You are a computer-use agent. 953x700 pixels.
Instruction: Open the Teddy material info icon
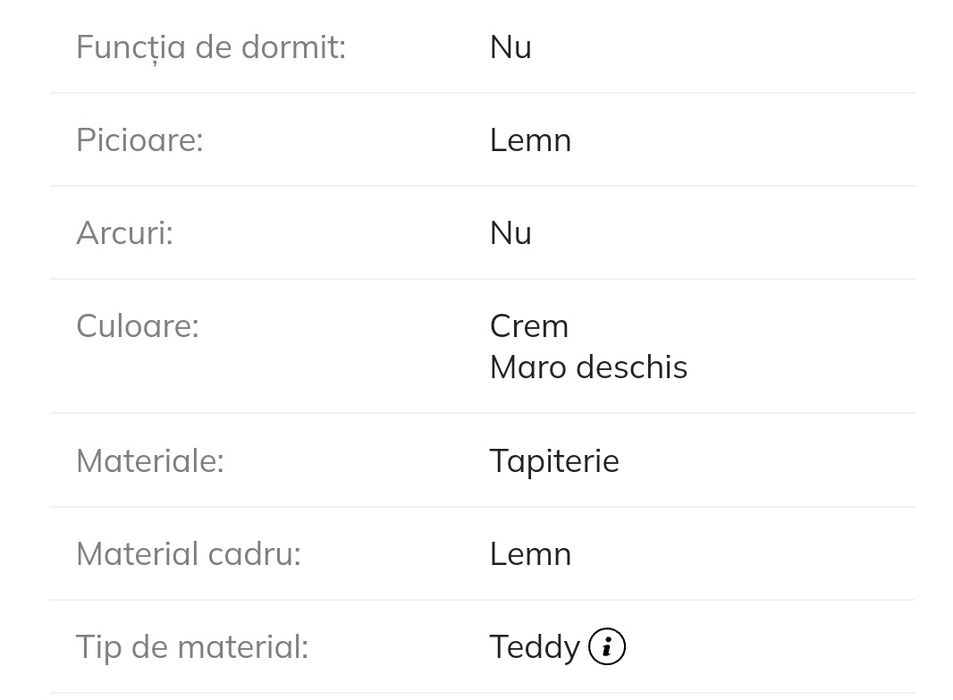point(607,647)
